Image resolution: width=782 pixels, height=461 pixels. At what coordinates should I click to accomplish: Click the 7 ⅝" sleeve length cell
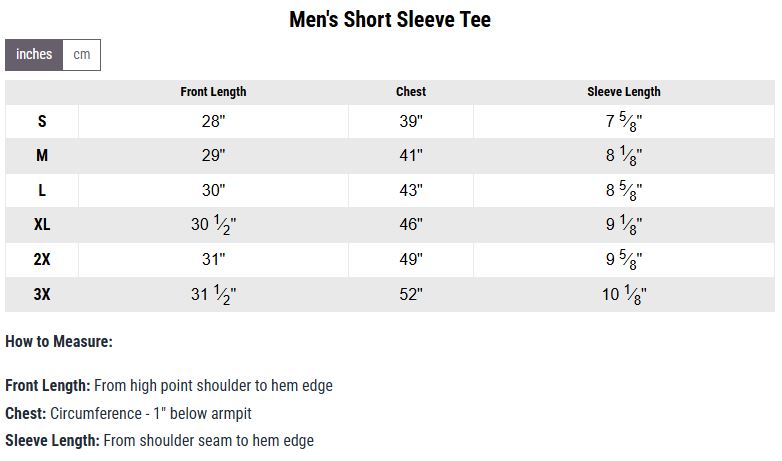[x=623, y=122]
